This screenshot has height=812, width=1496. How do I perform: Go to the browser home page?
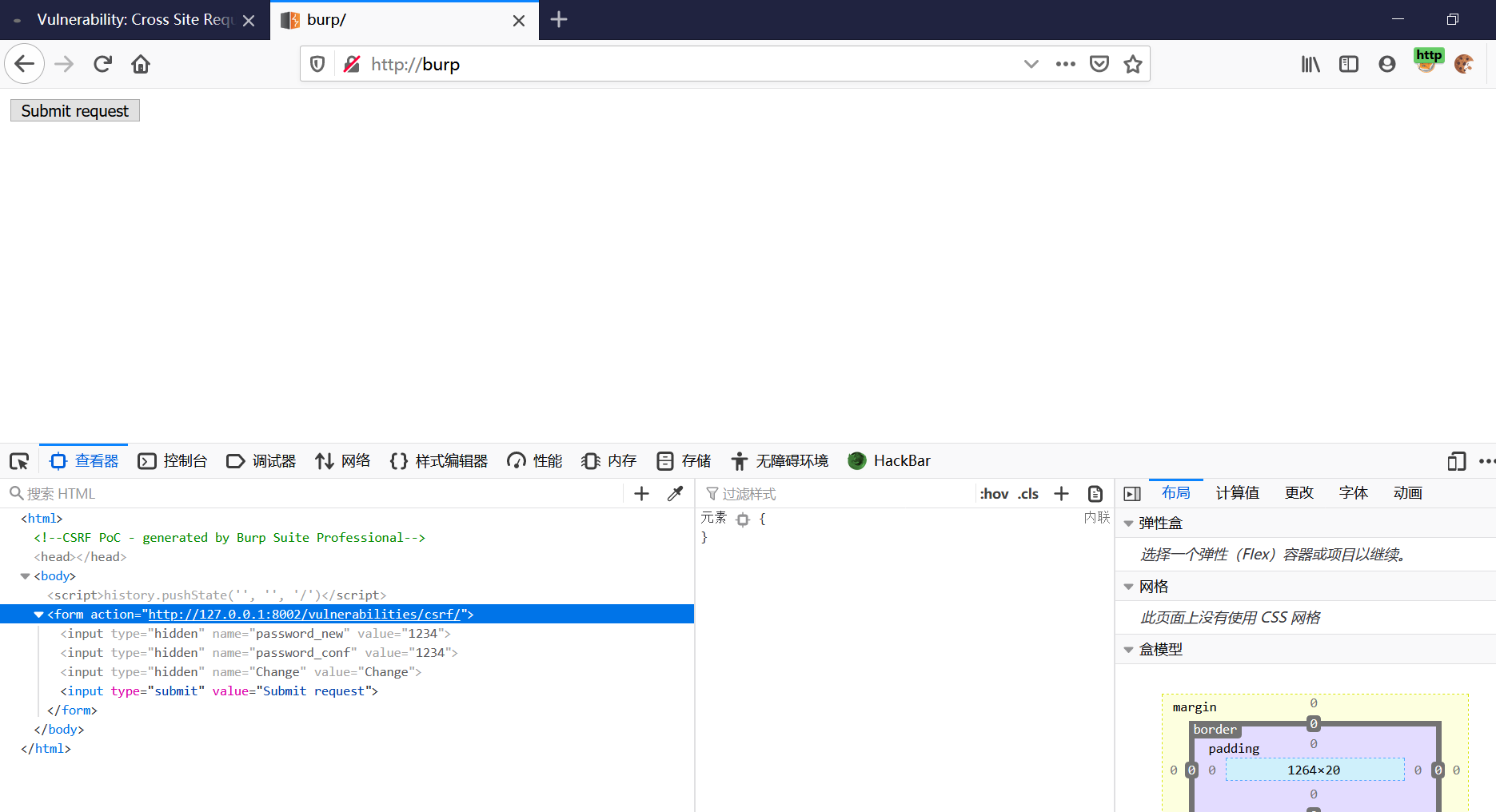(x=141, y=64)
